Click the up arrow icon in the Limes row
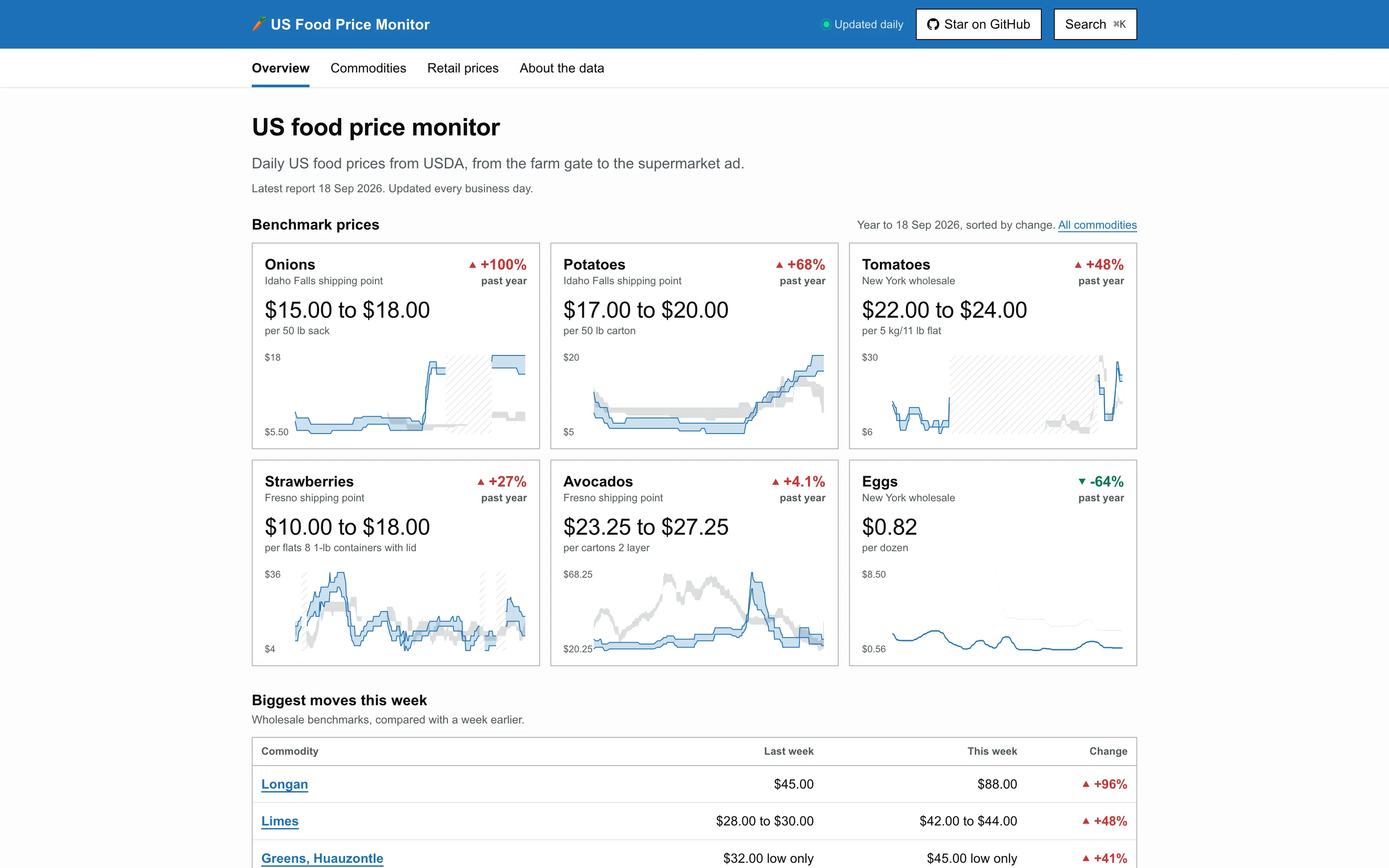The width and height of the screenshot is (1389, 868). tap(1086, 821)
